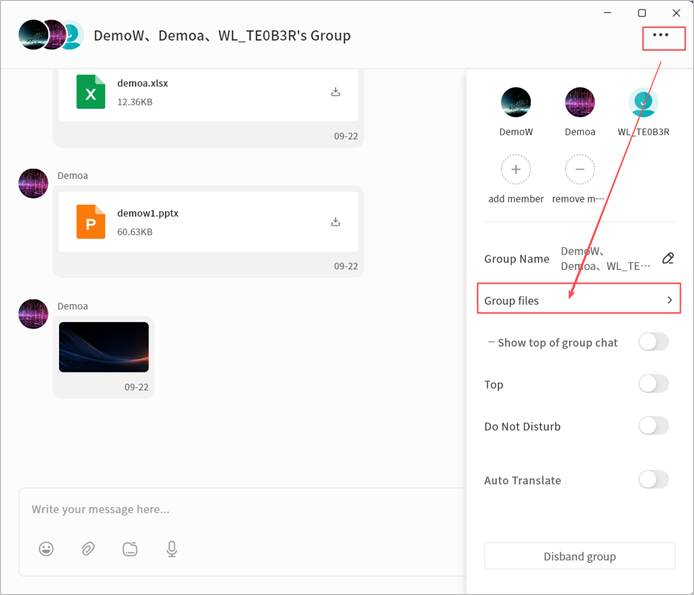This screenshot has height=595, width=694.
Task: Download the demoa.xlsx file
Action: click(336, 92)
